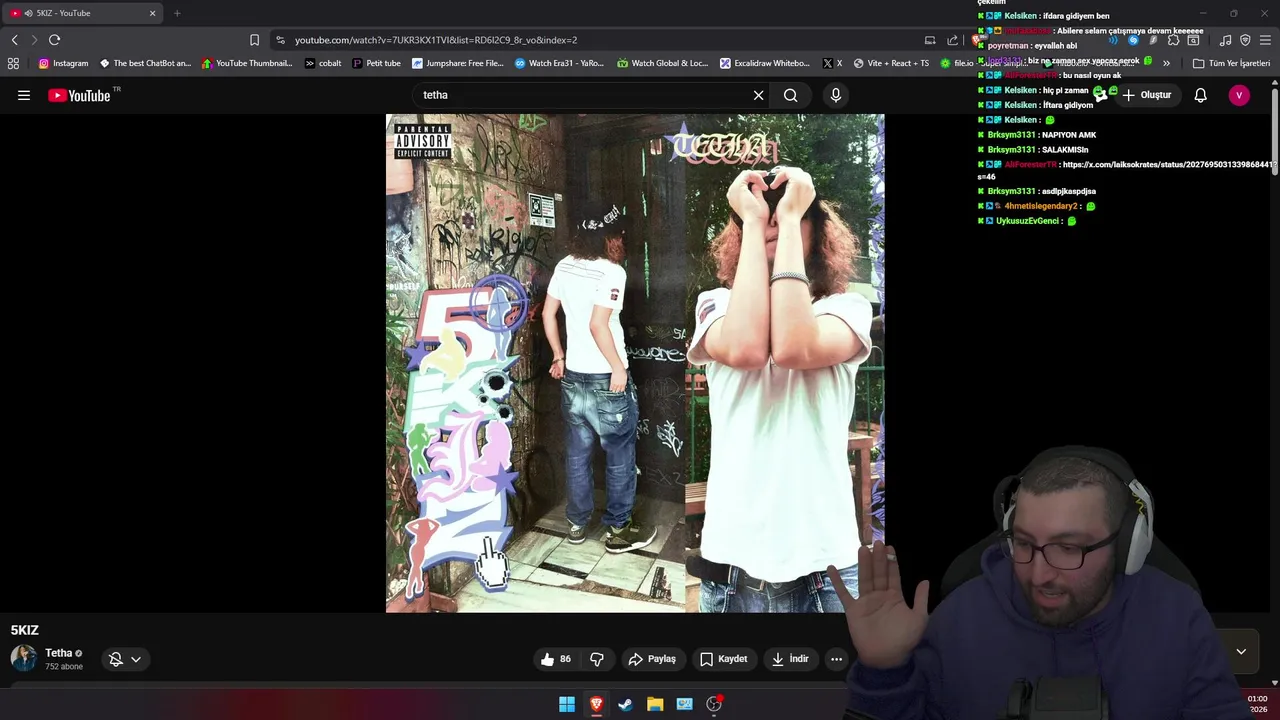1280x720 pixels.
Task: Open subscription notification bell dropdown
Action: (x=125, y=659)
